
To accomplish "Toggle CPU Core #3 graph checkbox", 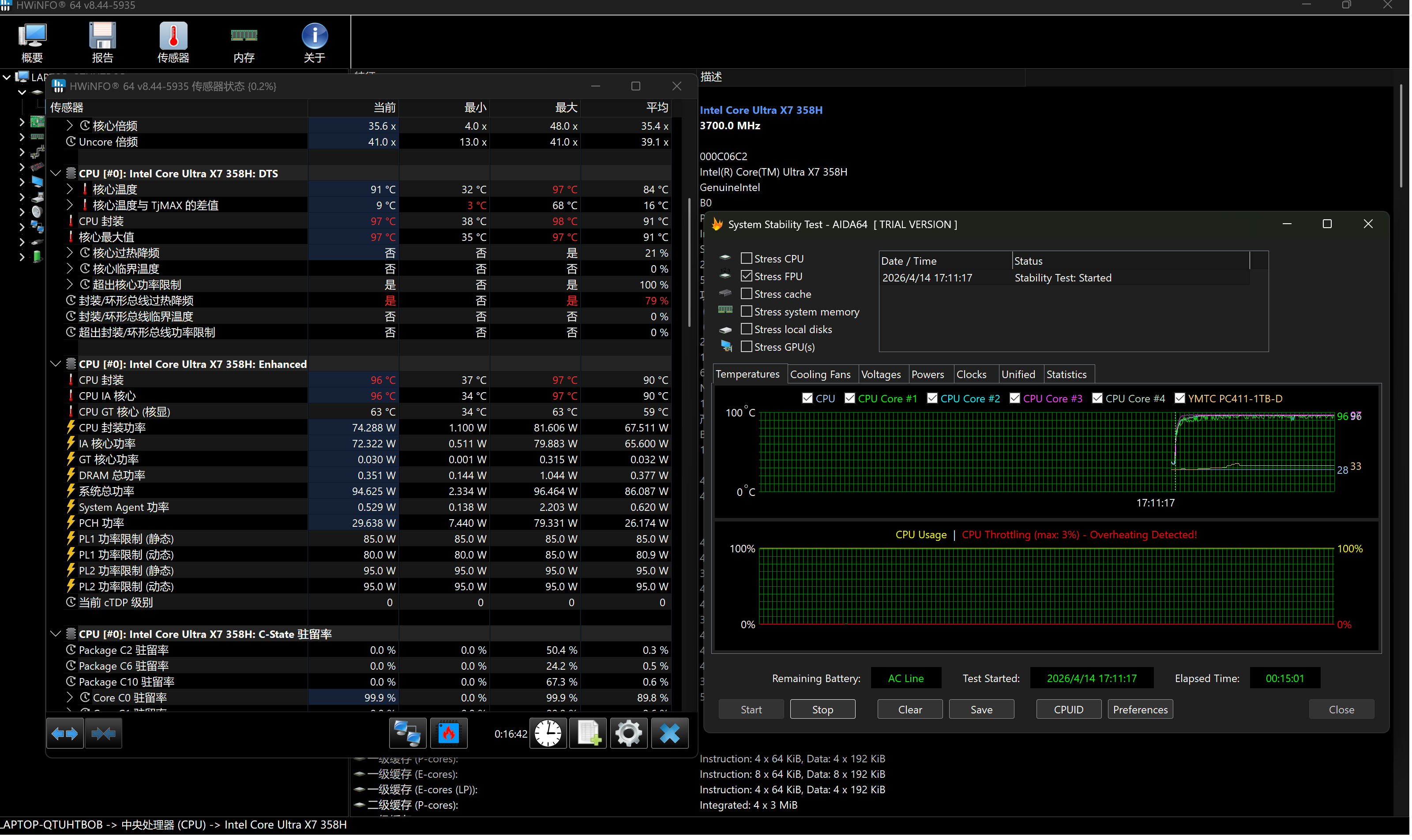I will 1014,398.
